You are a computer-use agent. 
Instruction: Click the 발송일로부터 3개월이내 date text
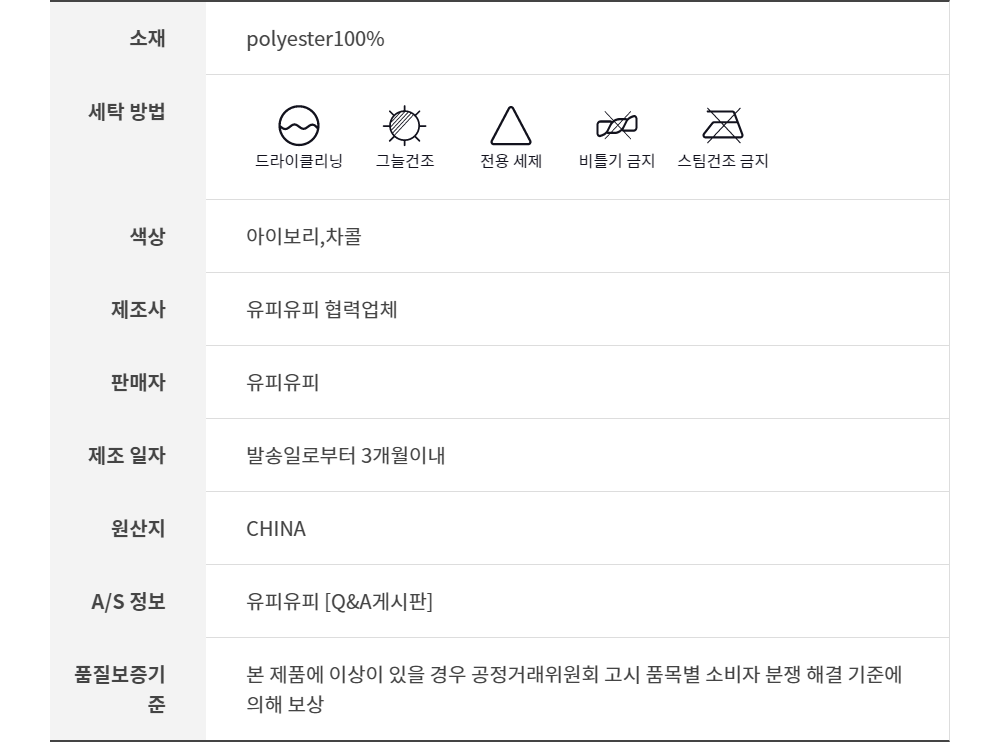click(x=345, y=456)
